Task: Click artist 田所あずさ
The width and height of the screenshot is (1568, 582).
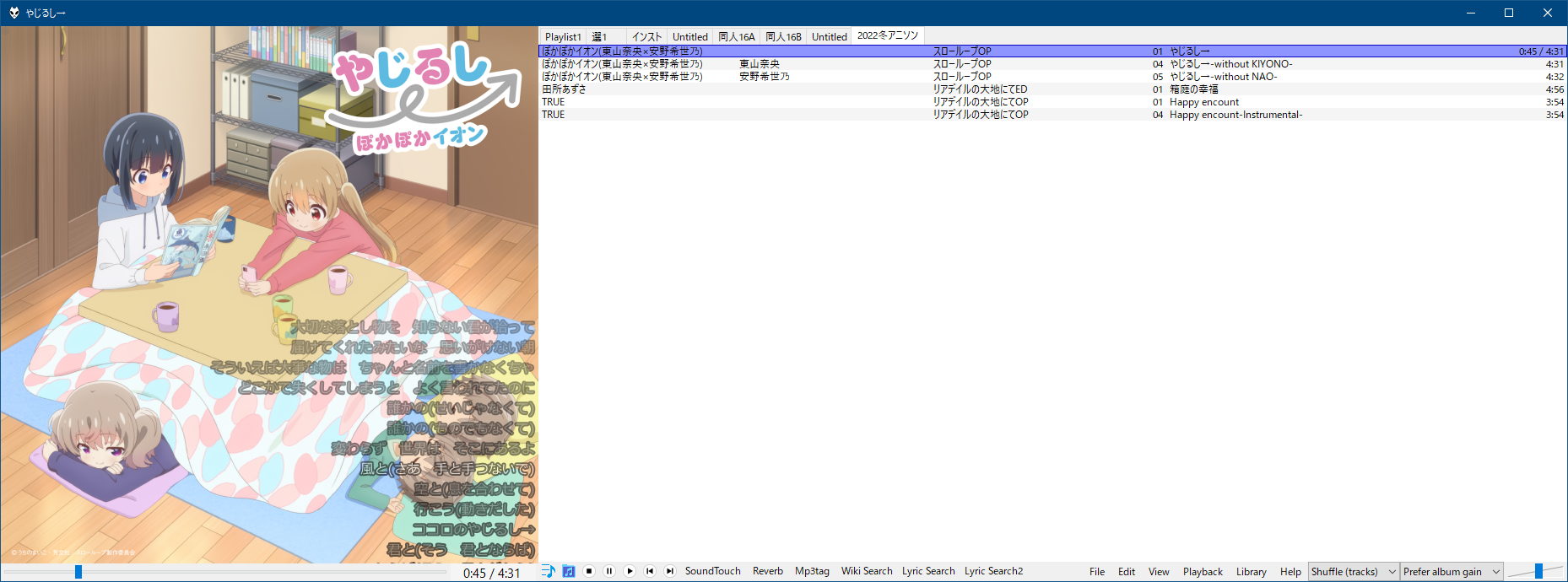Action: 564,89
